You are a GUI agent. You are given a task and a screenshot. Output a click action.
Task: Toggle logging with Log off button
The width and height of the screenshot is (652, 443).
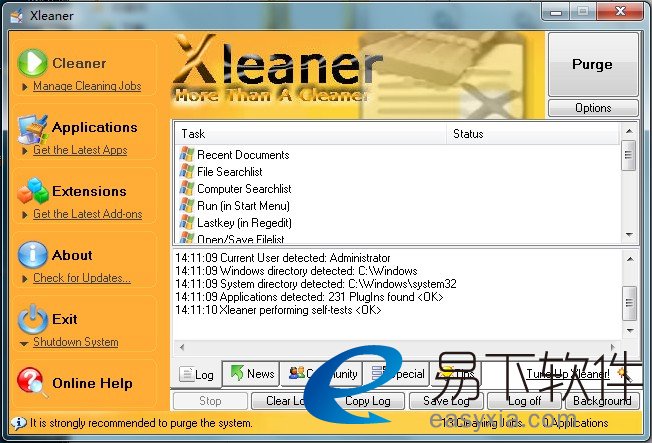523,401
